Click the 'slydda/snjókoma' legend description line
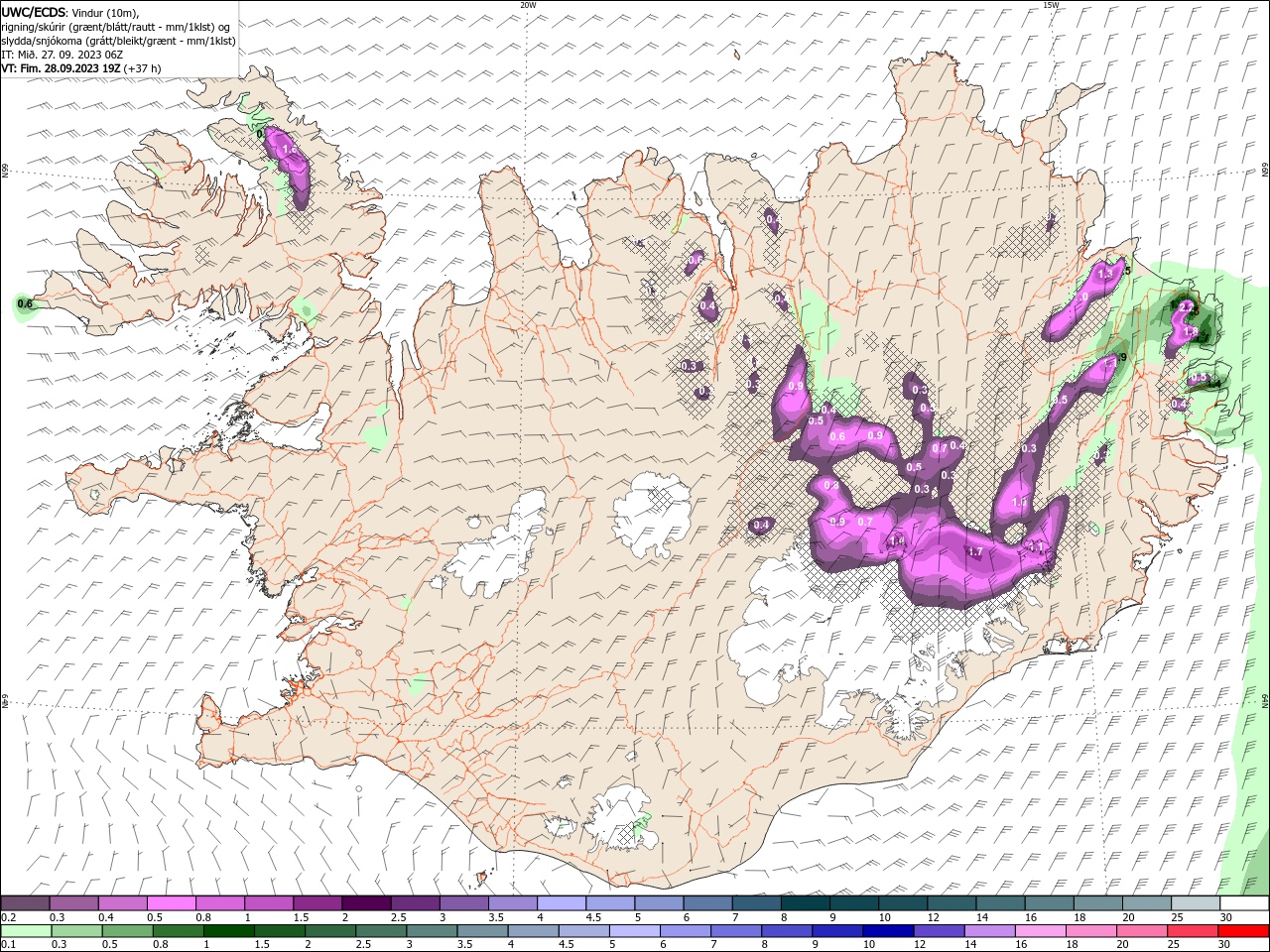 click(118, 41)
